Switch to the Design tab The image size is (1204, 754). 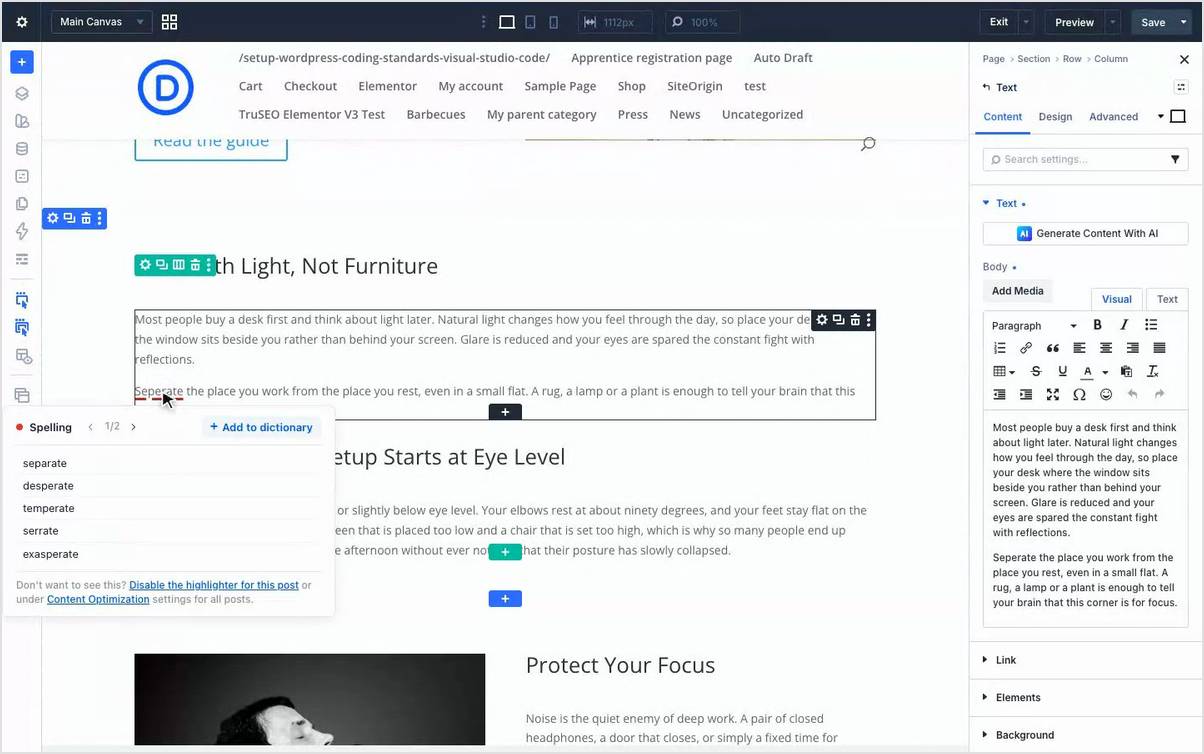click(1055, 117)
